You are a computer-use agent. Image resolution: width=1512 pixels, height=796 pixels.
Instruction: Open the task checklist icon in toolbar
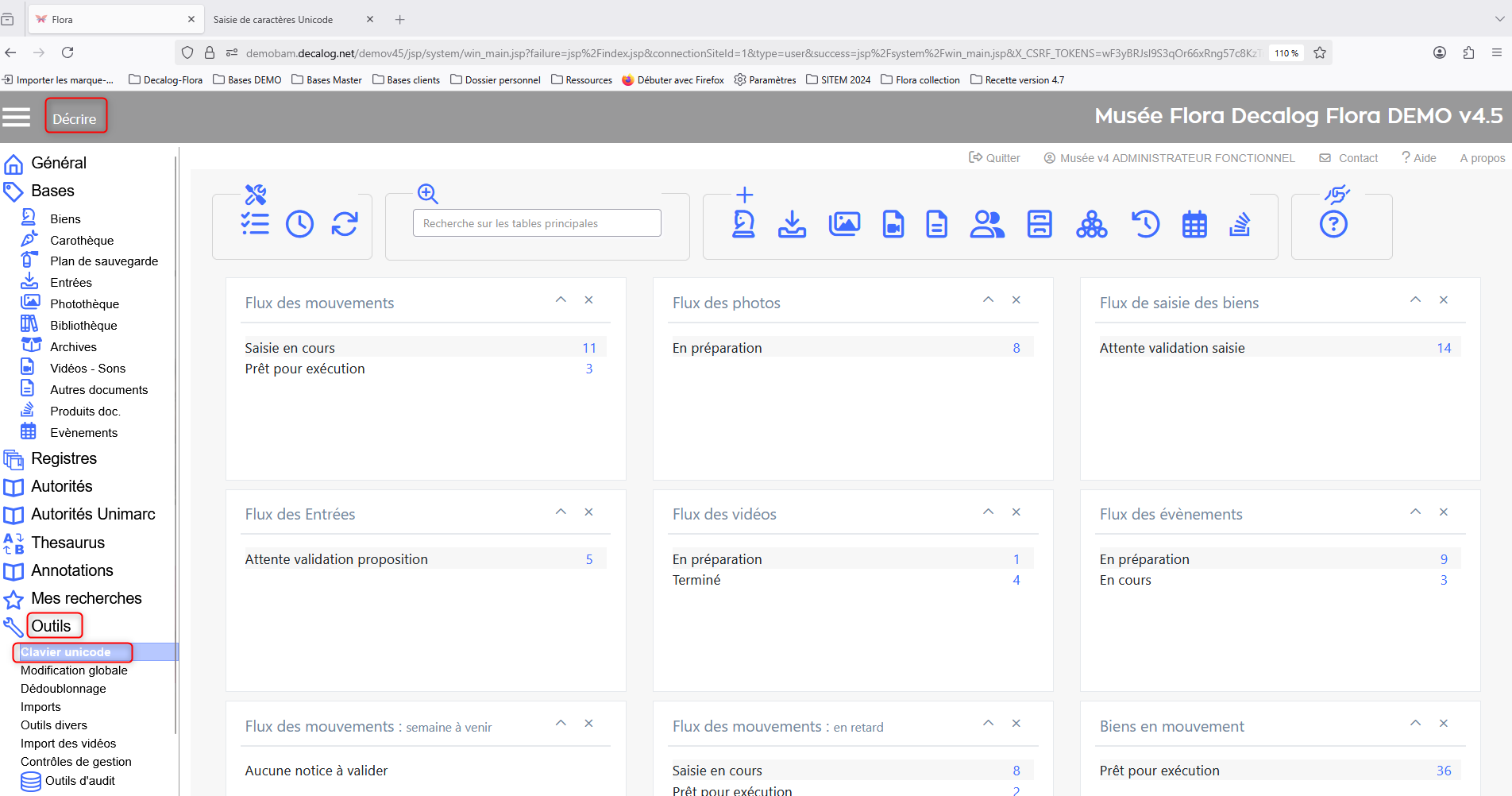255,224
